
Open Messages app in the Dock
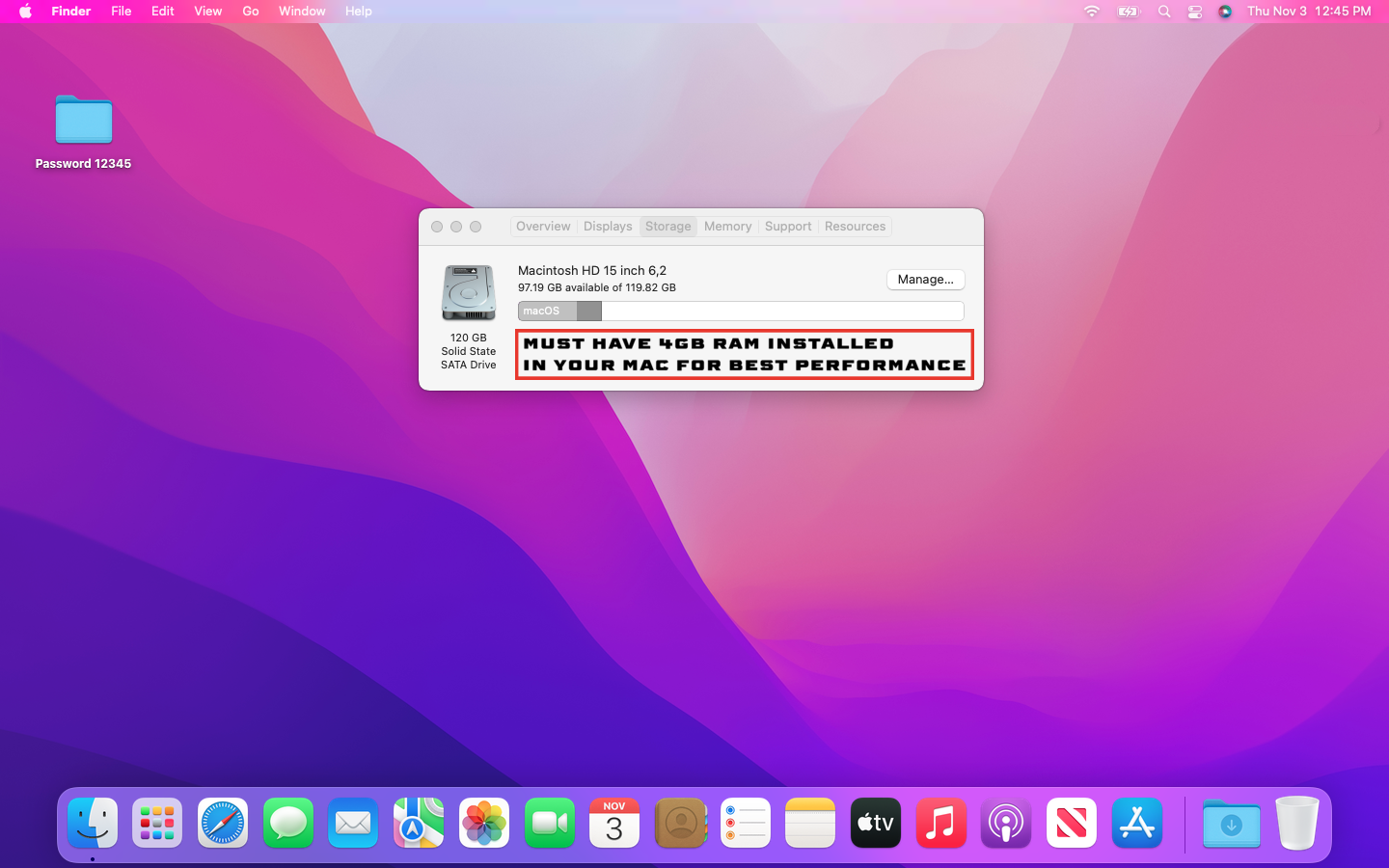288,823
